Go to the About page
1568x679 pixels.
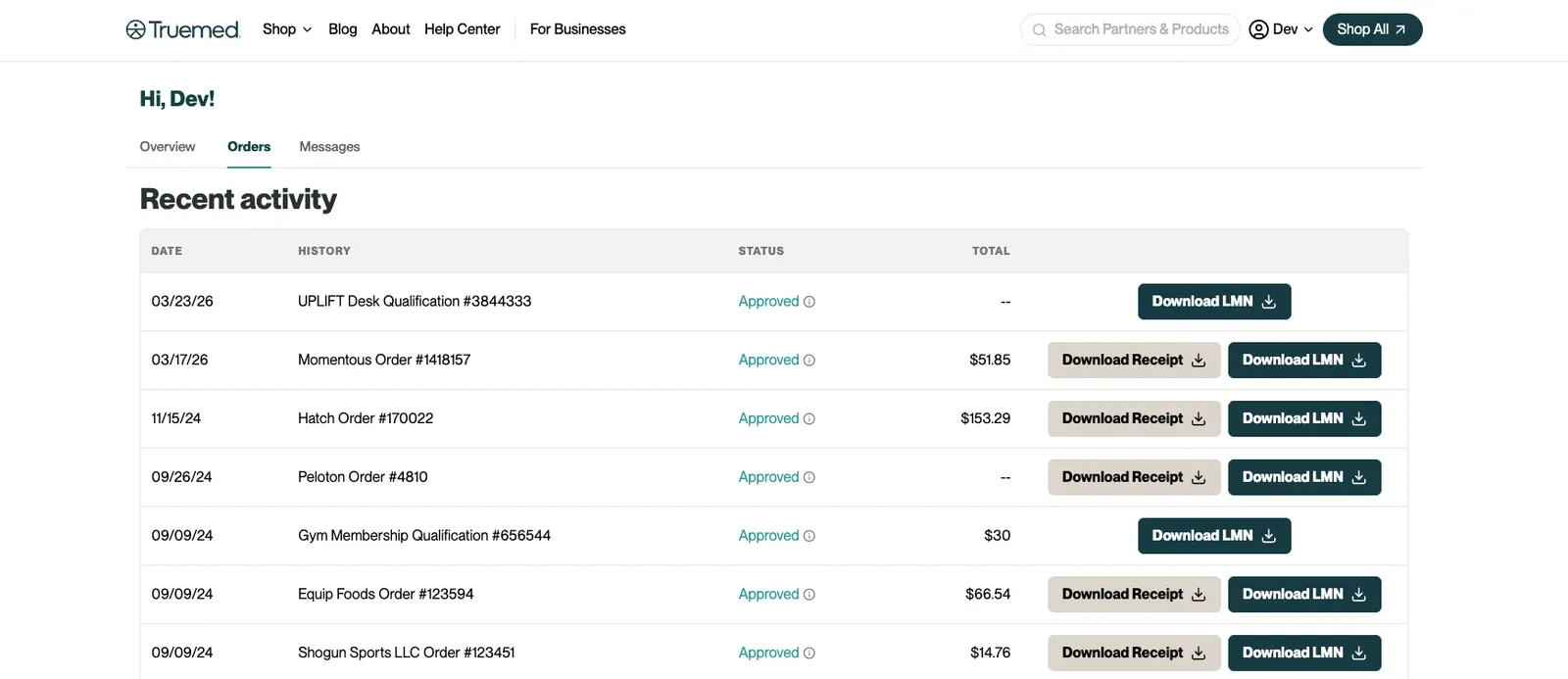coord(391,29)
